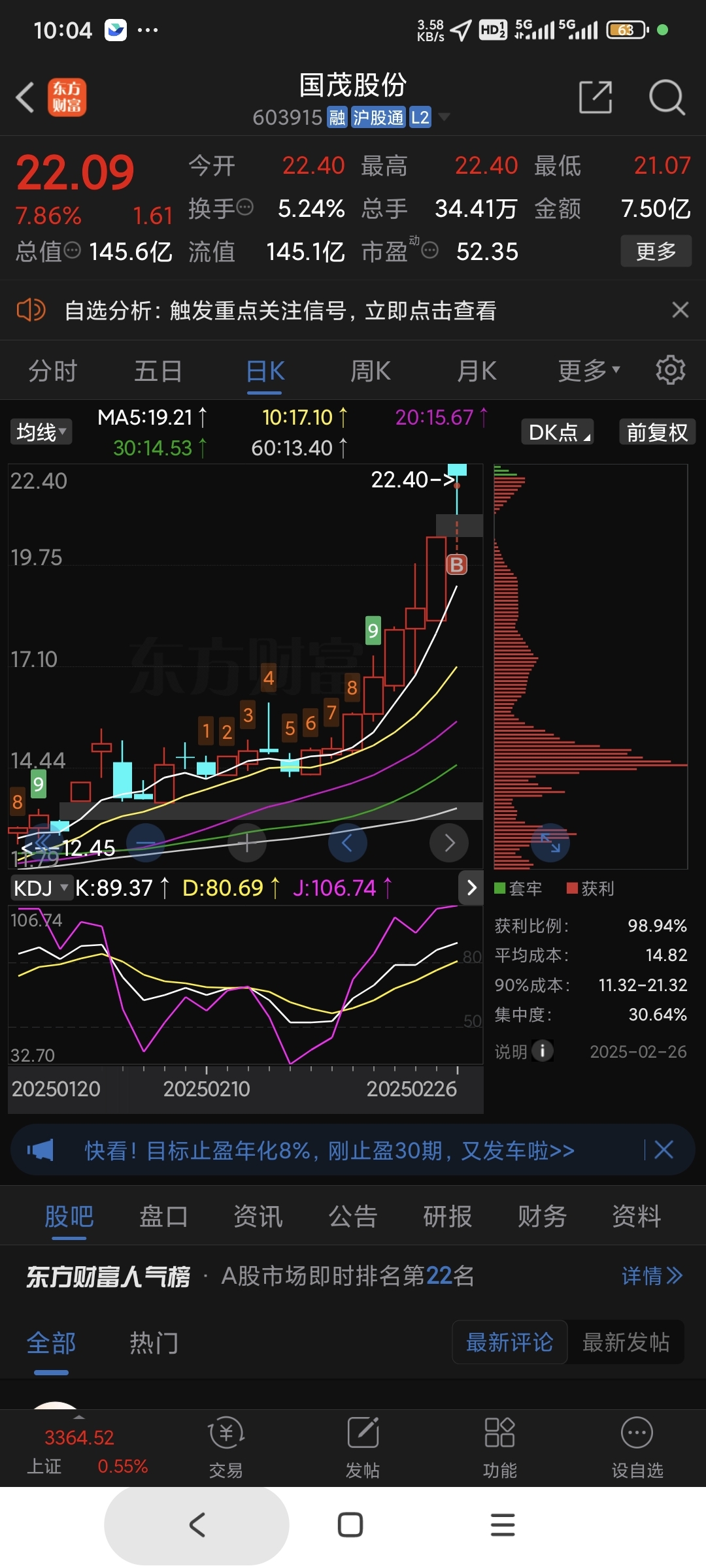Toggle the DK点 indicator
The height and width of the screenshot is (1568, 706).
point(558,432)
